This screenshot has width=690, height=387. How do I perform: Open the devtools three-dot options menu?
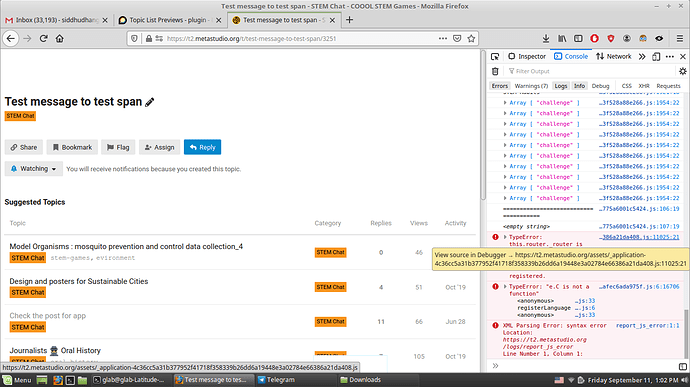tap(670, 56)
